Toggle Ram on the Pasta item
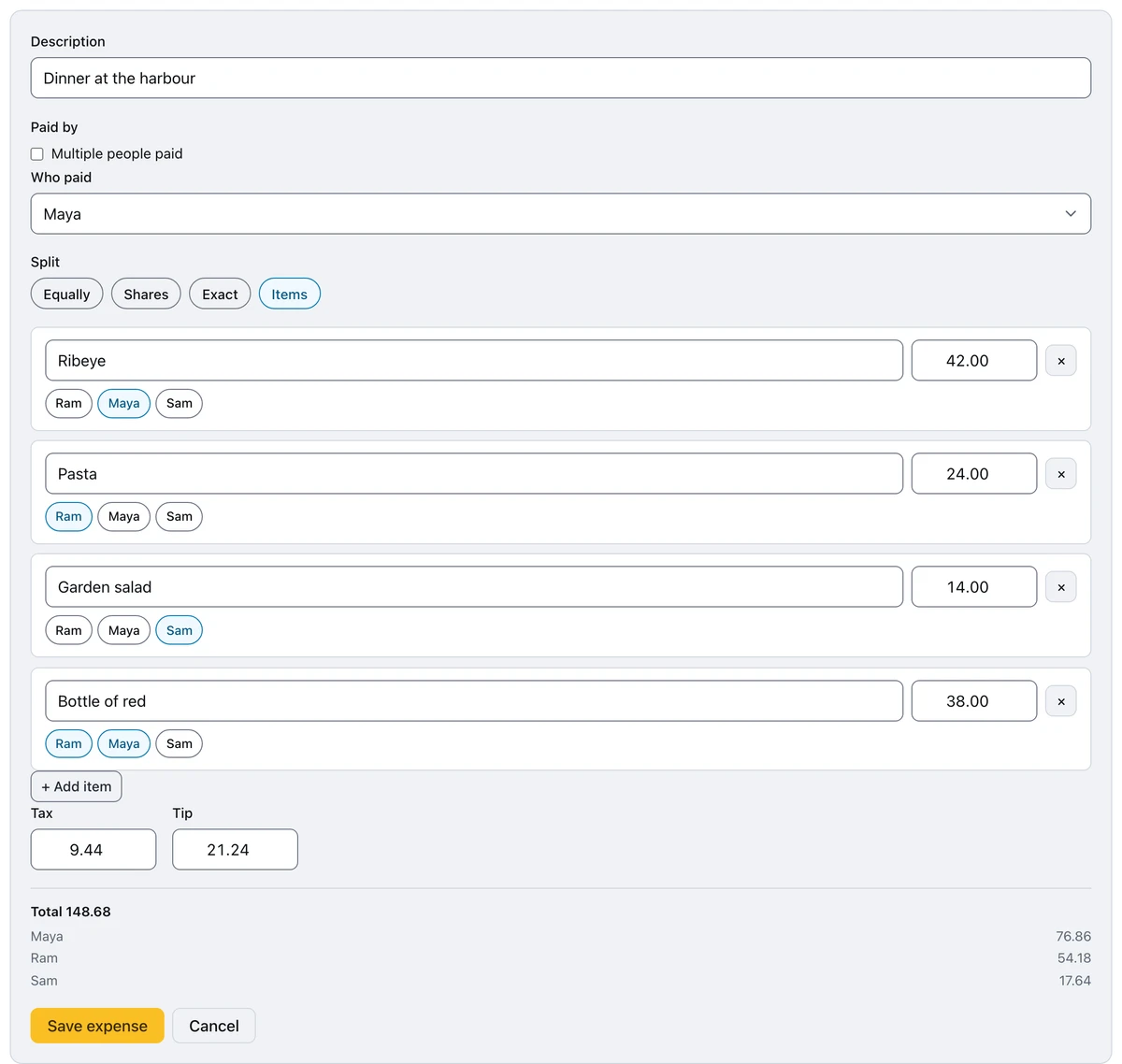 point(68,517)
